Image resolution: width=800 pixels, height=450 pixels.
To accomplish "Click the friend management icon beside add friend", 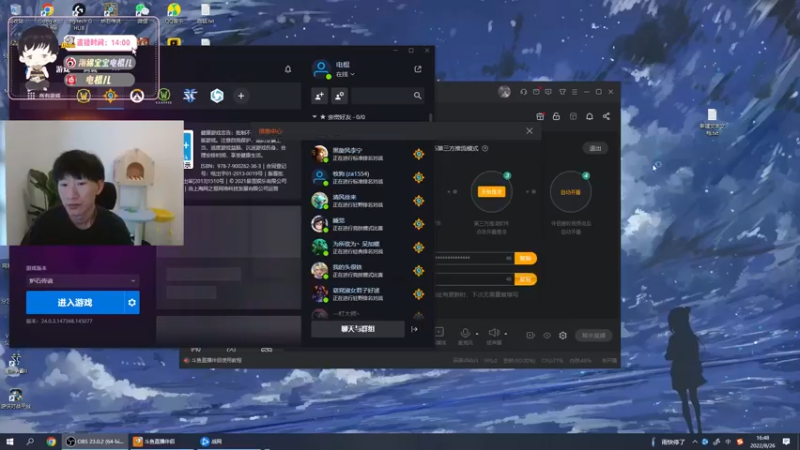I will click(339, 95).
